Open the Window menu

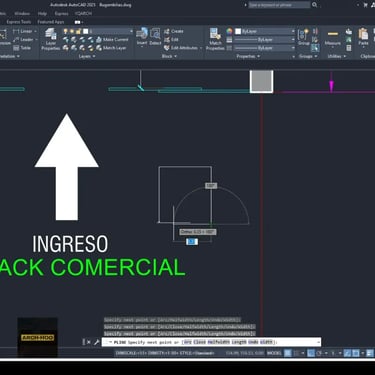pyautogui.click(x=22, y=14)
